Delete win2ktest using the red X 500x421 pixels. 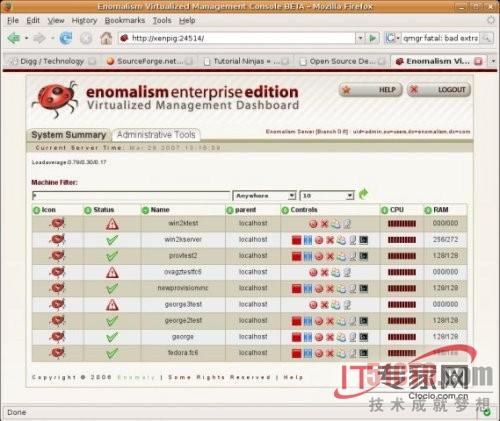(324, 224)
